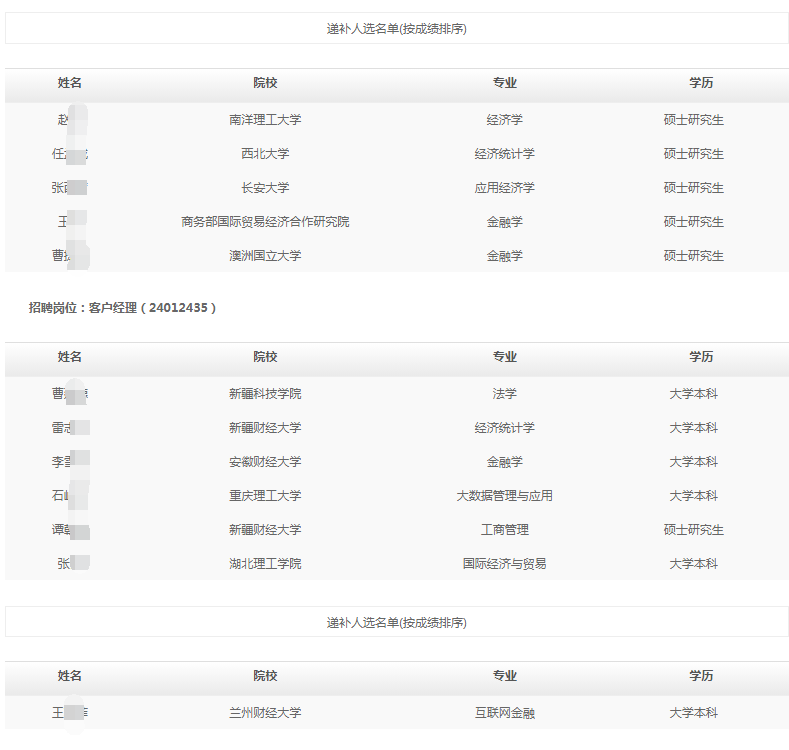Select the 长安大学 table cell
The image size is (789, 750).
point(265,188)
